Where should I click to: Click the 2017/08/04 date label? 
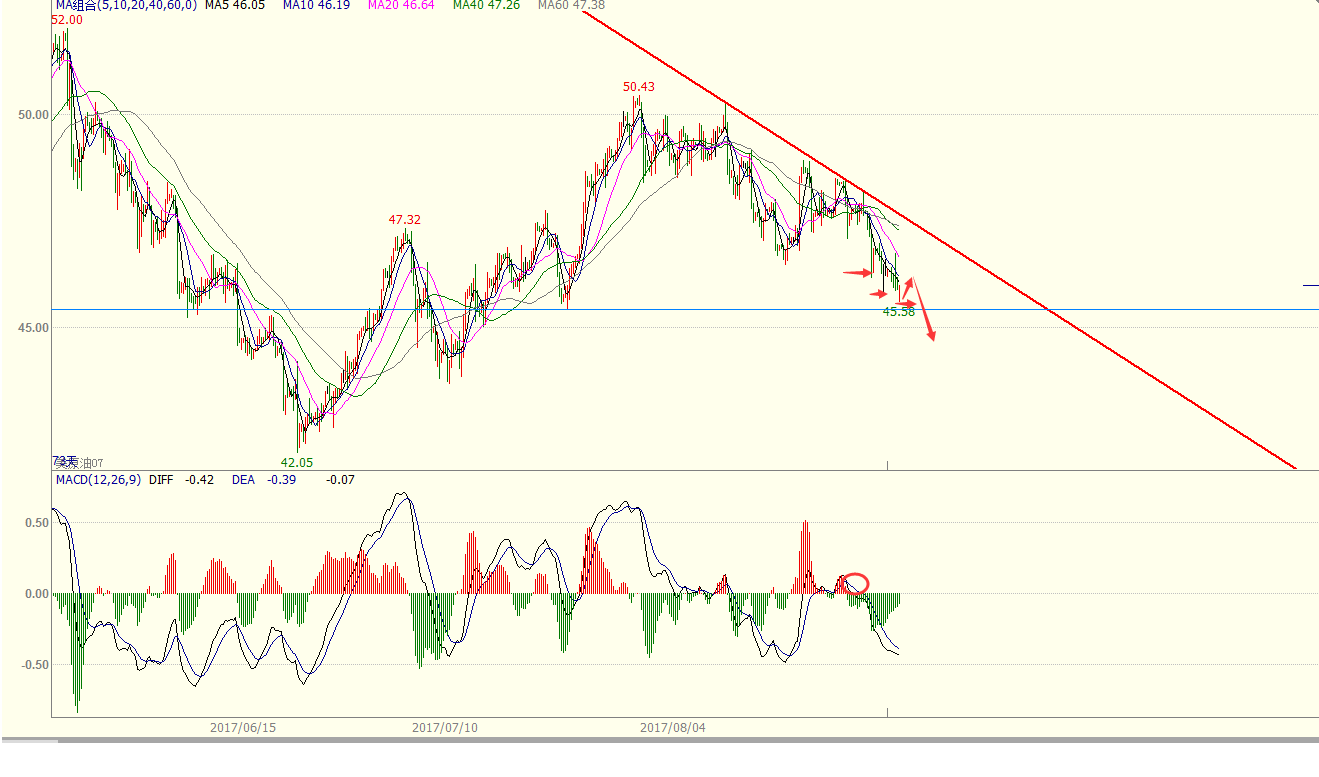[x=672, y=728]
